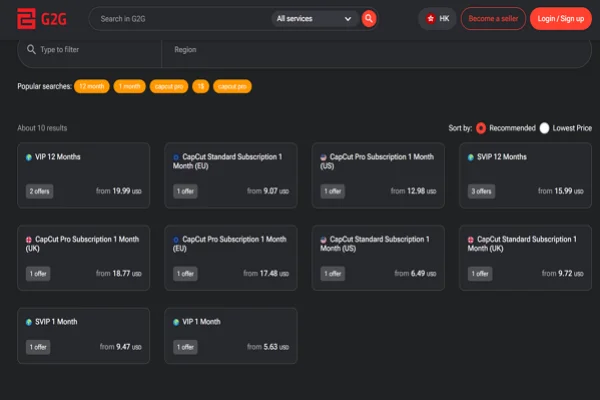Click EU flag icon on CapCut Pro (EU)
The image size is (600, 400).
coord(176,240)
